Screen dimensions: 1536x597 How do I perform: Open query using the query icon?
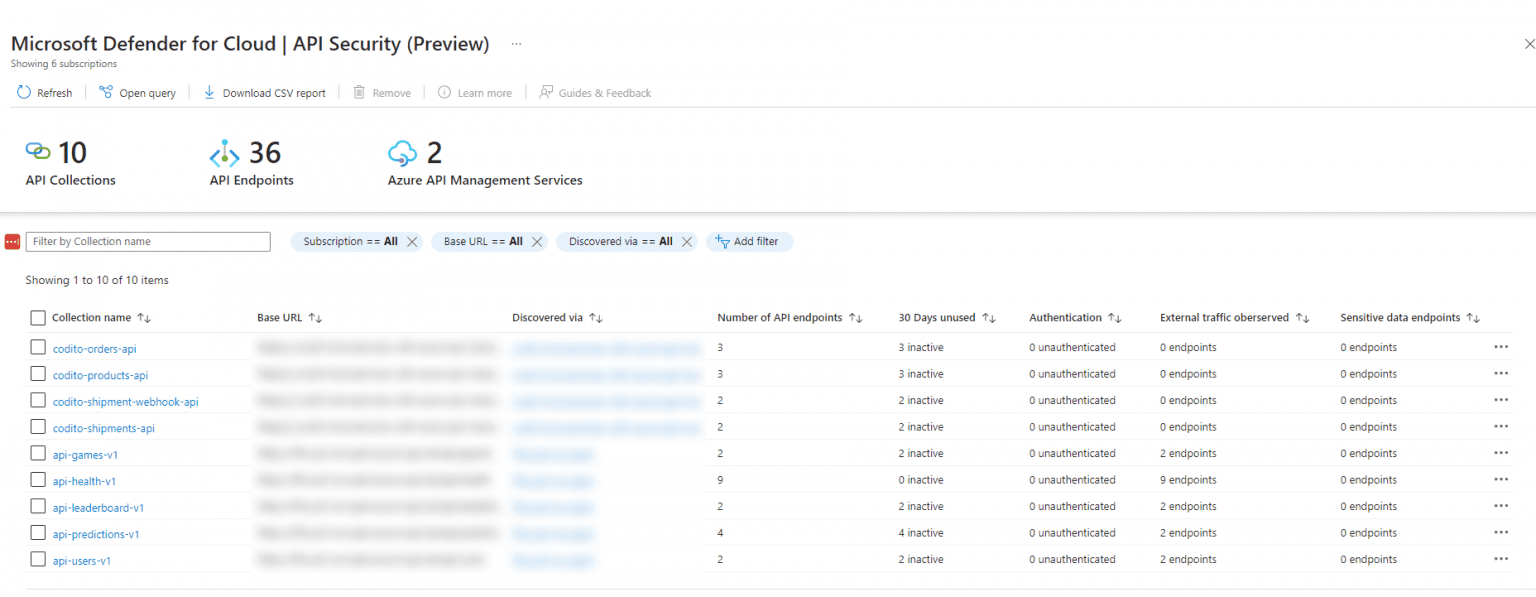pos(104,92)
